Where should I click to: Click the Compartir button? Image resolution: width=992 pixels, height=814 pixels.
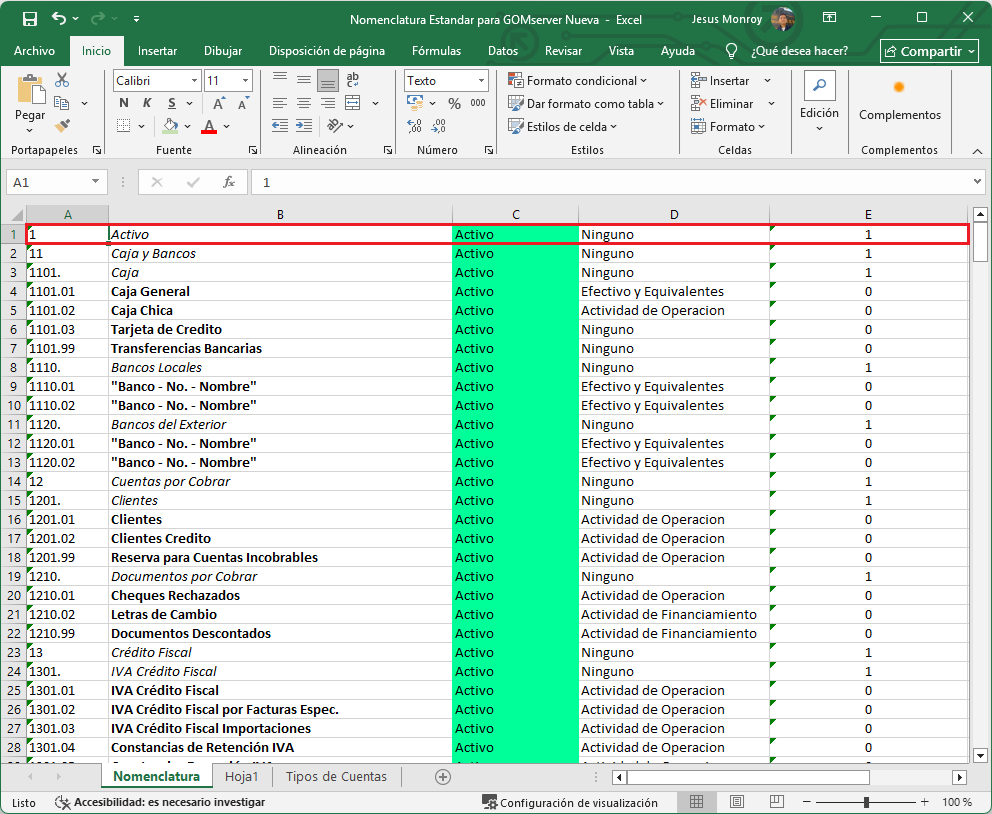[x=928, y=51]
